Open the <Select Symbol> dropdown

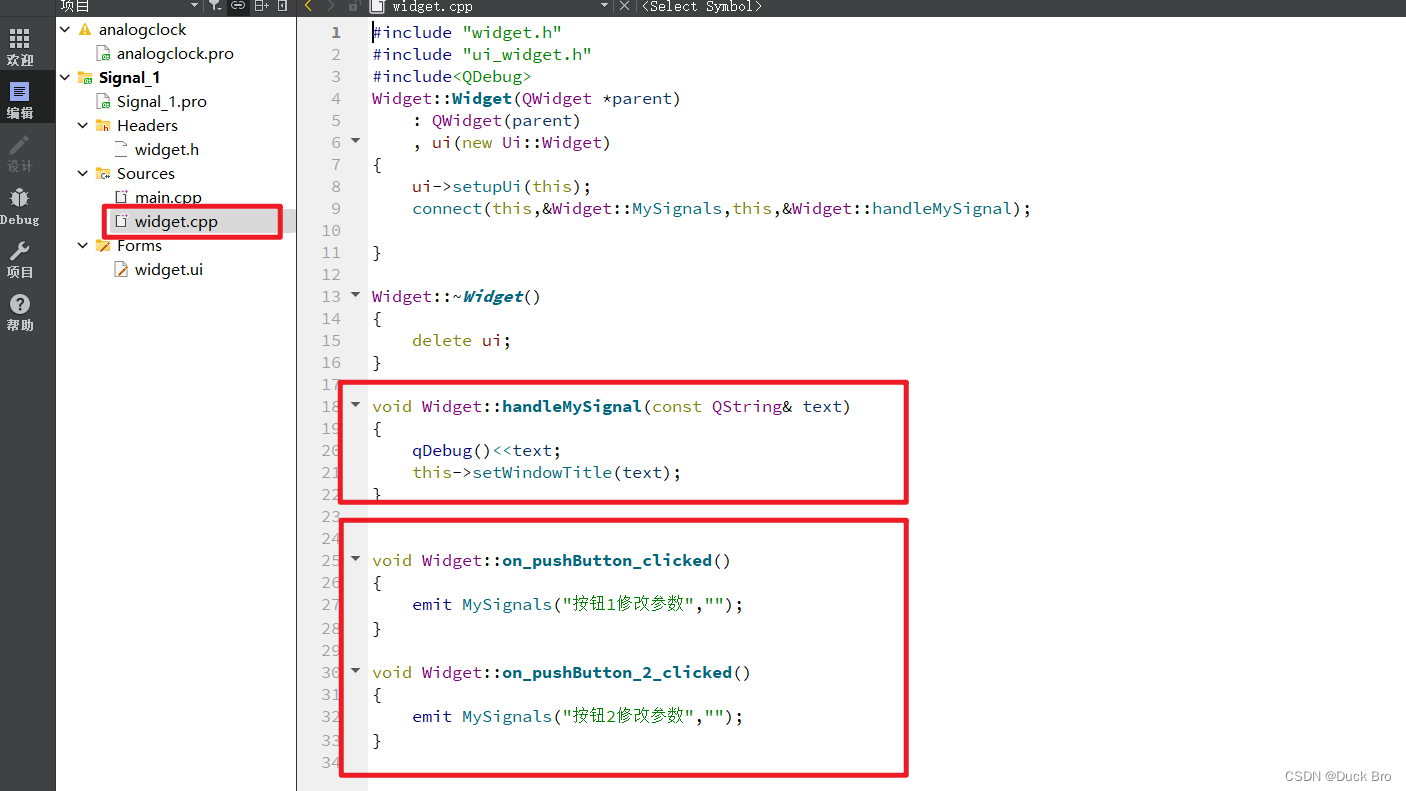tap(702, 6)
